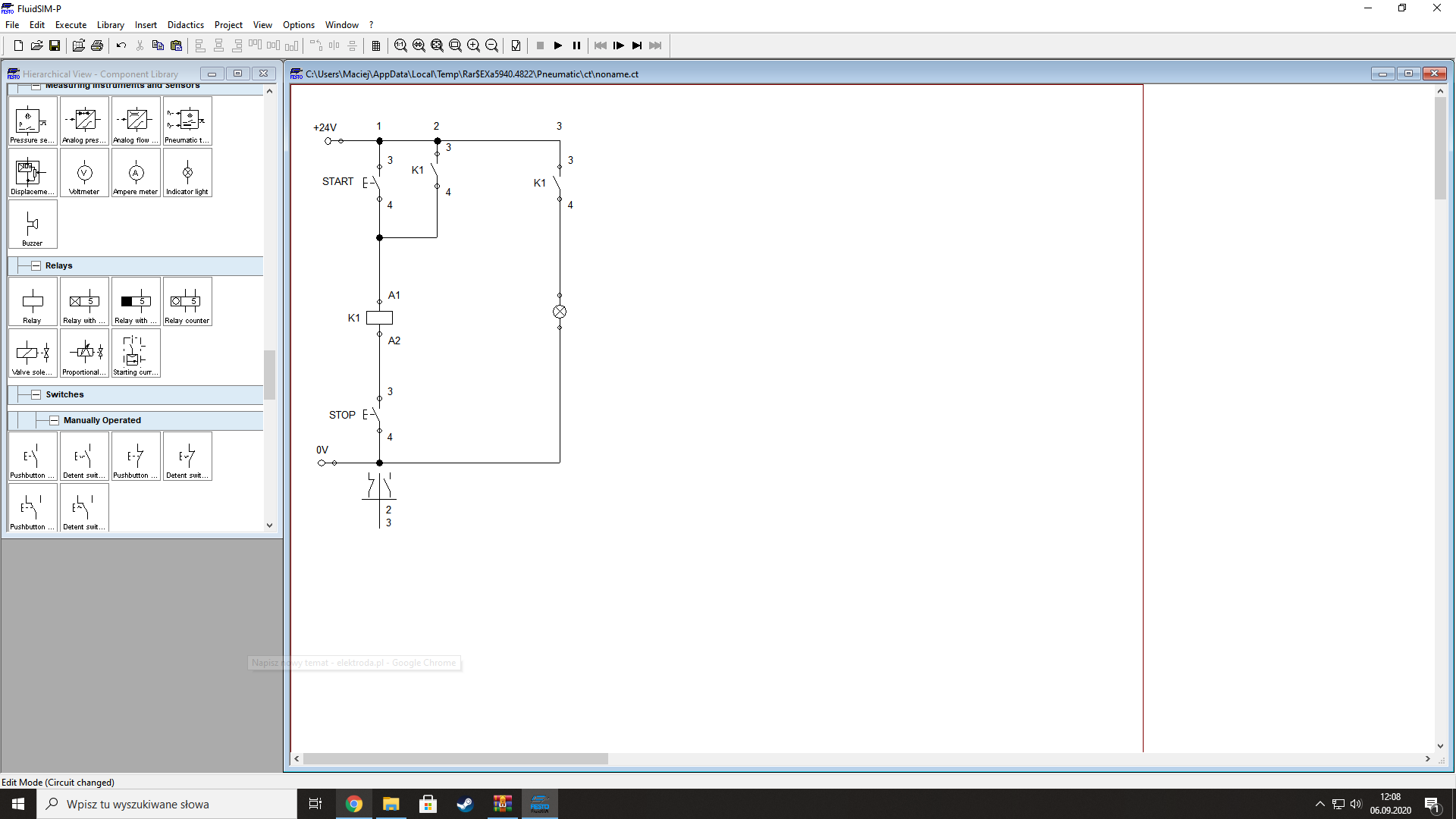Screen dimensions: 1456x819
Task: Pick the Relay counter component
Action: [x=187, y=302]
